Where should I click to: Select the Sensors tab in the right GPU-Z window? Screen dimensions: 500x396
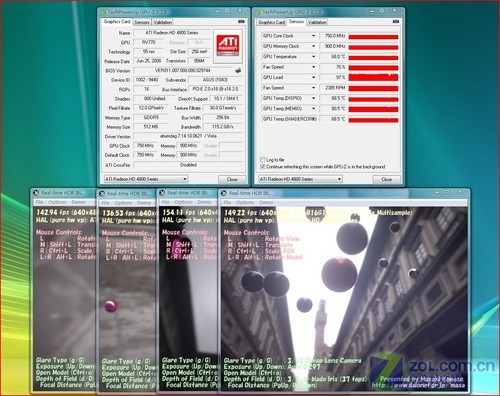[296, 21]
